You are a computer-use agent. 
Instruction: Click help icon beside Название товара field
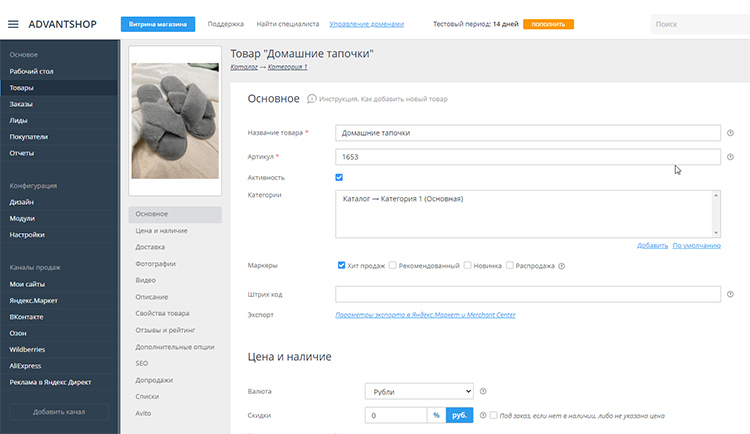(x=730, y=132)
